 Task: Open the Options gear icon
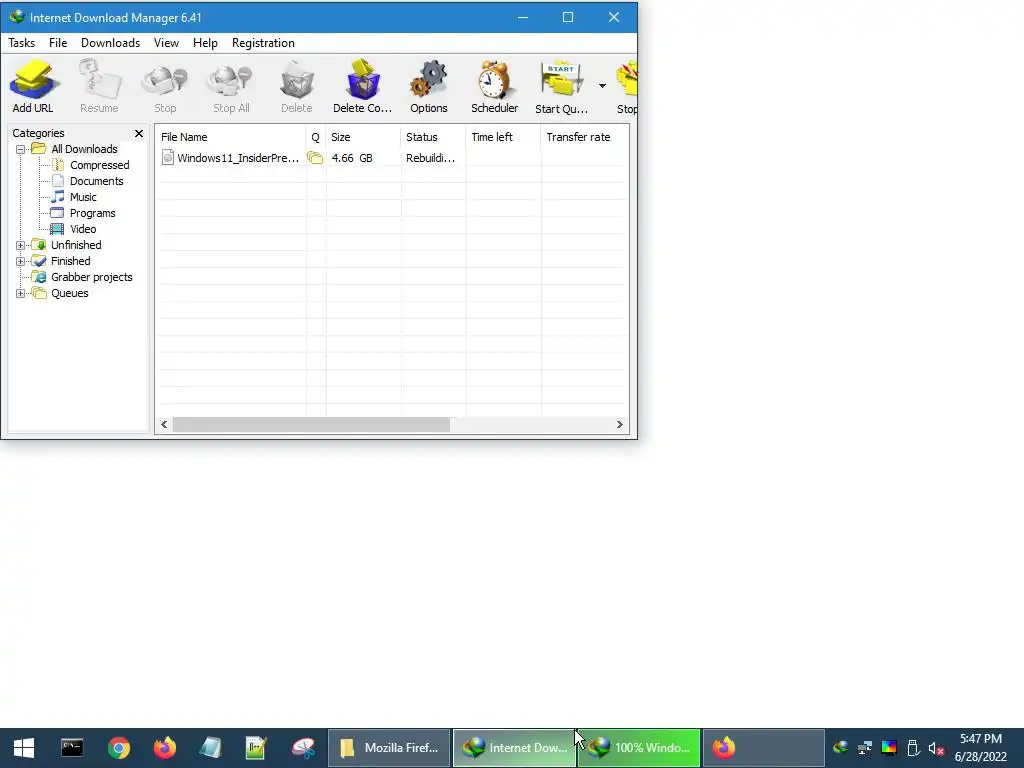point(428,87)
